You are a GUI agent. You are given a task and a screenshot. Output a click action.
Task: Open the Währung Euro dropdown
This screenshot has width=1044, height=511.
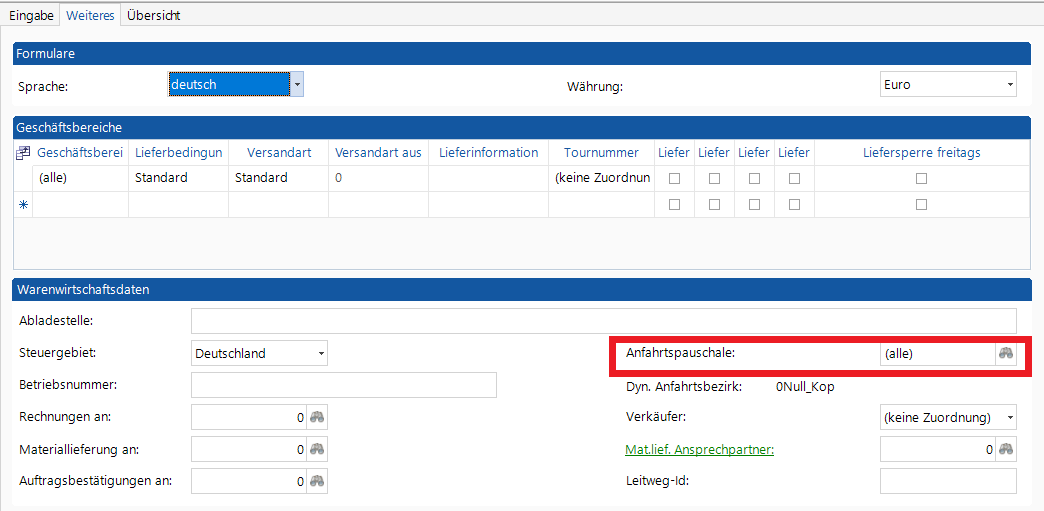click(x=1010, y=85)
